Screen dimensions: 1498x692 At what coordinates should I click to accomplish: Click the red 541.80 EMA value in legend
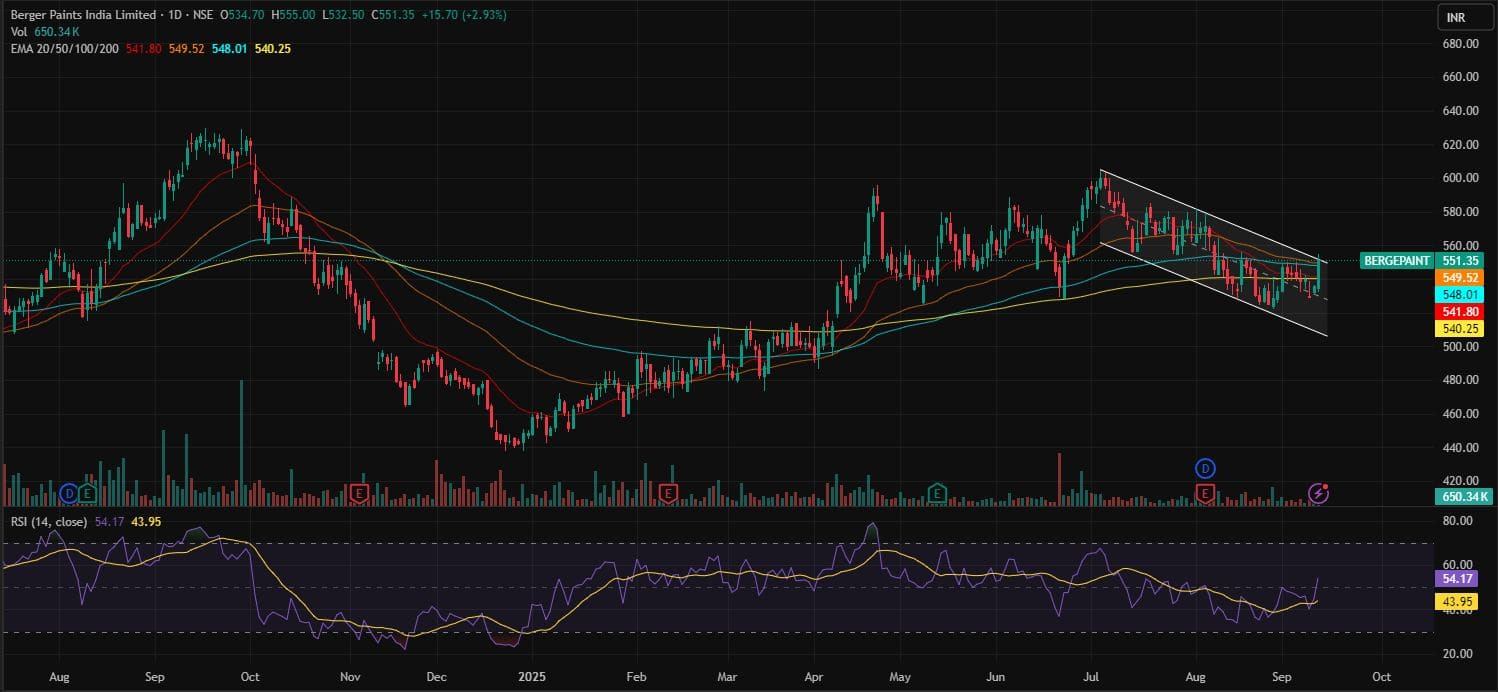[143, 48]
